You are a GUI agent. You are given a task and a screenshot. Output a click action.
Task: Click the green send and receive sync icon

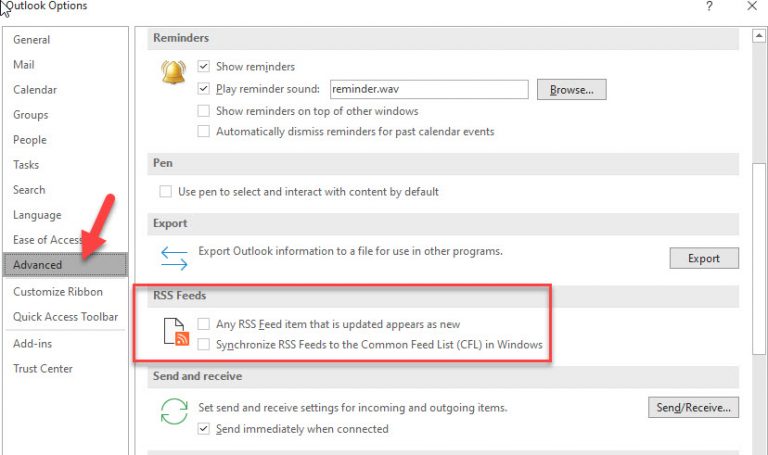point(175,413)
